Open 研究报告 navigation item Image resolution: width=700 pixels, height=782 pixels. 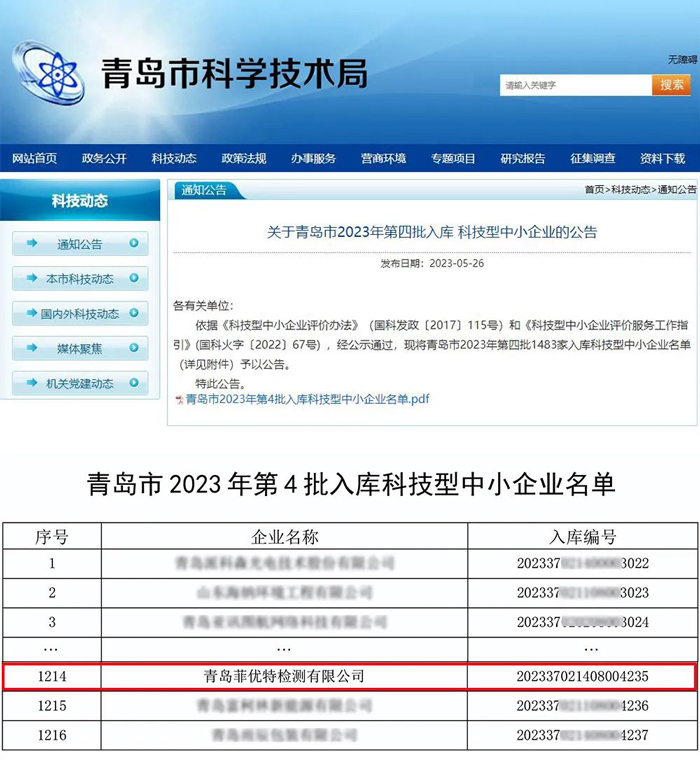click(523, 159)
